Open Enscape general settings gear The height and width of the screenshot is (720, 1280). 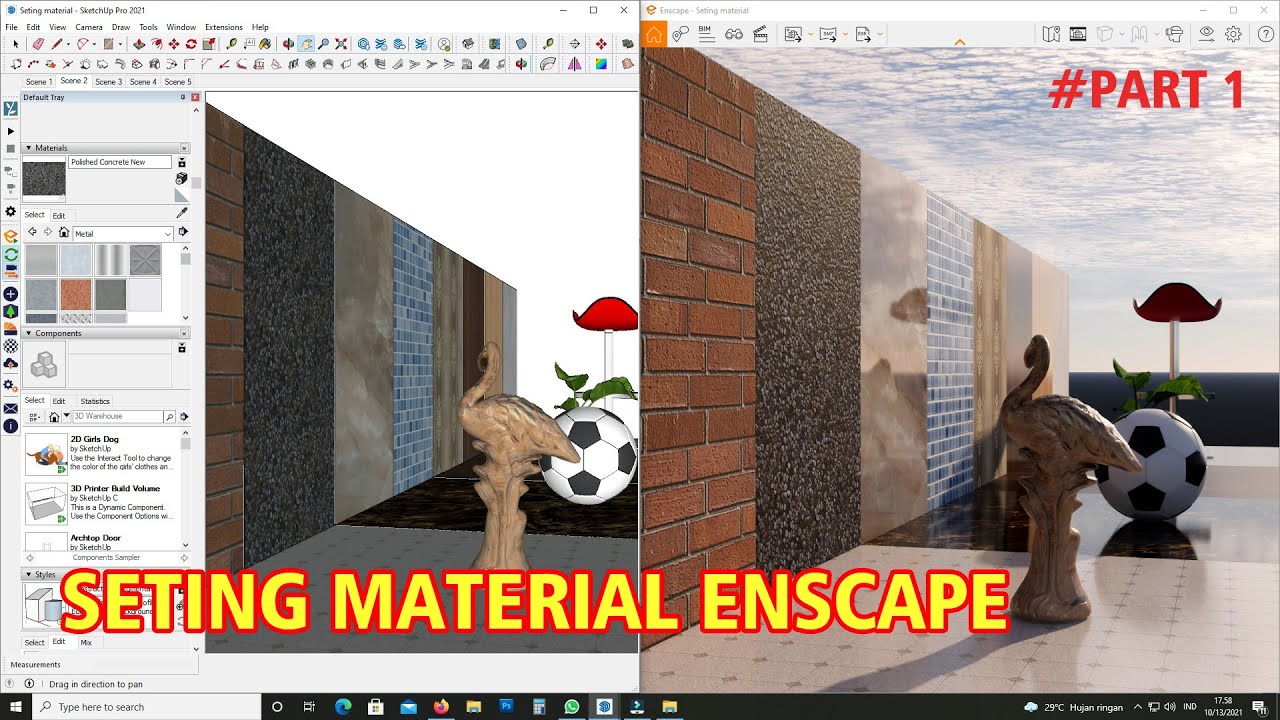tap(1233, 34)
